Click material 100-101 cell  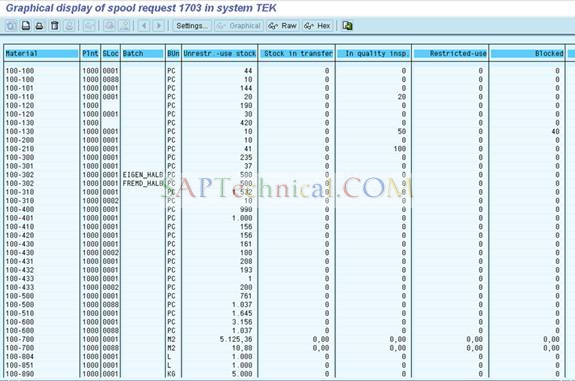click(x=20, y=88)
